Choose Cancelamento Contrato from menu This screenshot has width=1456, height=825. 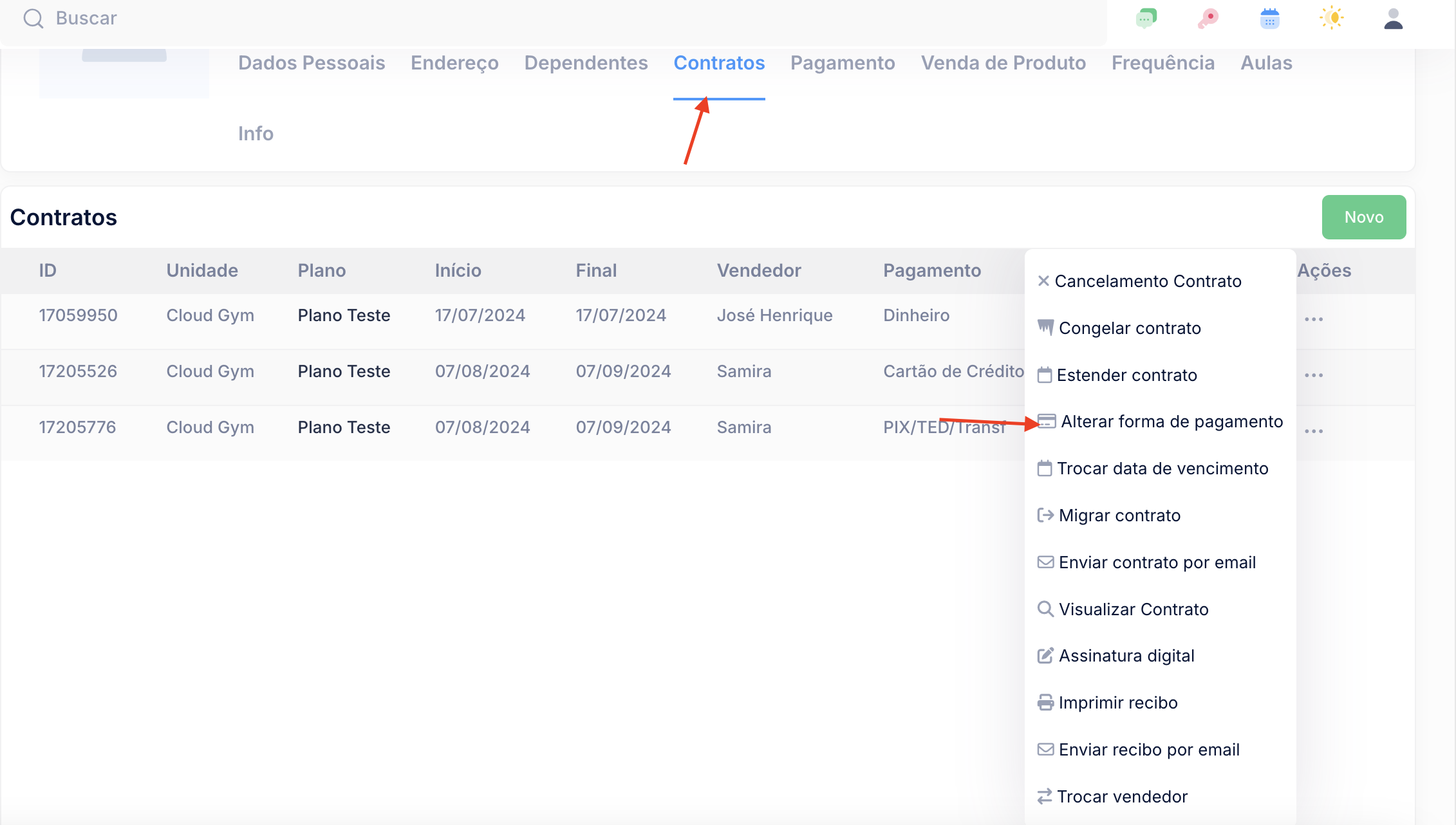[x=1147, y=281]
